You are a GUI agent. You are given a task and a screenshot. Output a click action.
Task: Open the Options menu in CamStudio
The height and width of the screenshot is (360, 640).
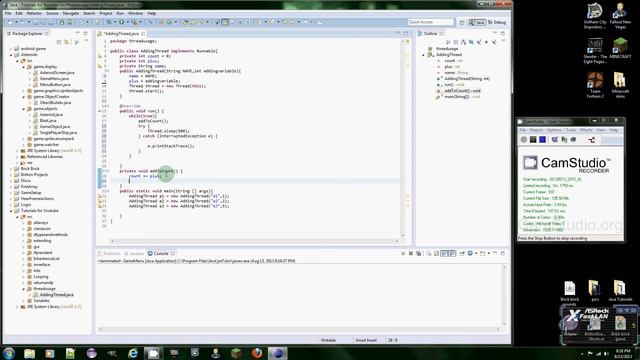coord(554,130)
